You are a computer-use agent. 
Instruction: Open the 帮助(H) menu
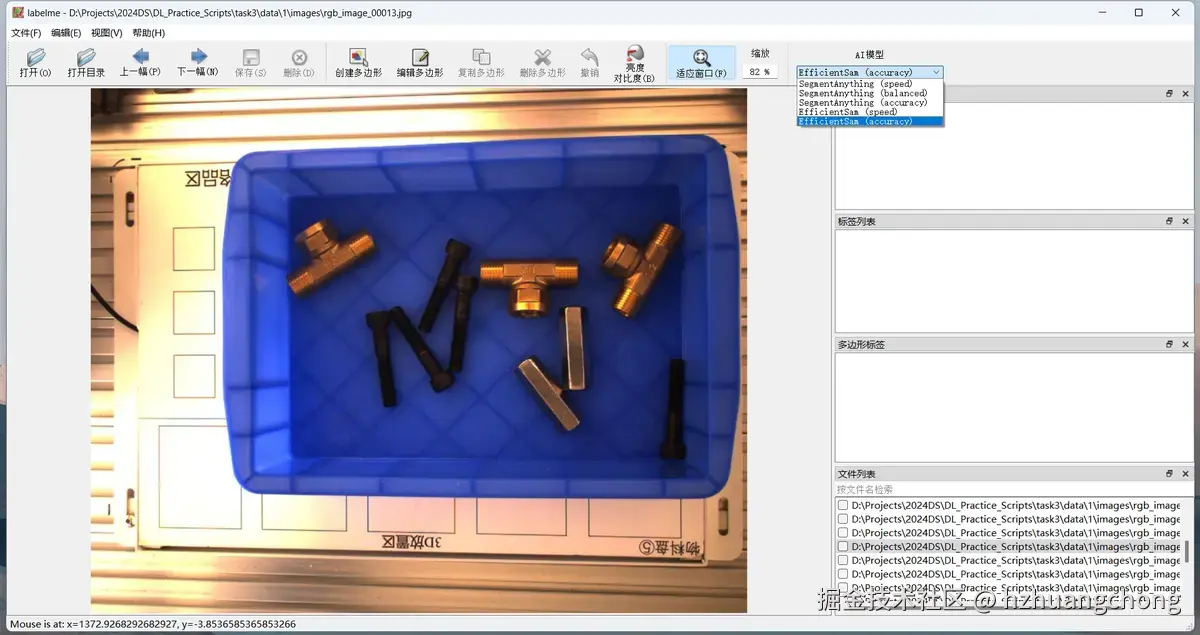tap(149, 33)
